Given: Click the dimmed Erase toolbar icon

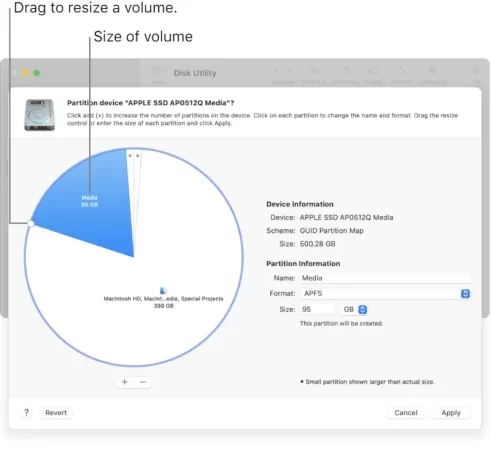Looking at the screenshot, I should coord(374,75).
